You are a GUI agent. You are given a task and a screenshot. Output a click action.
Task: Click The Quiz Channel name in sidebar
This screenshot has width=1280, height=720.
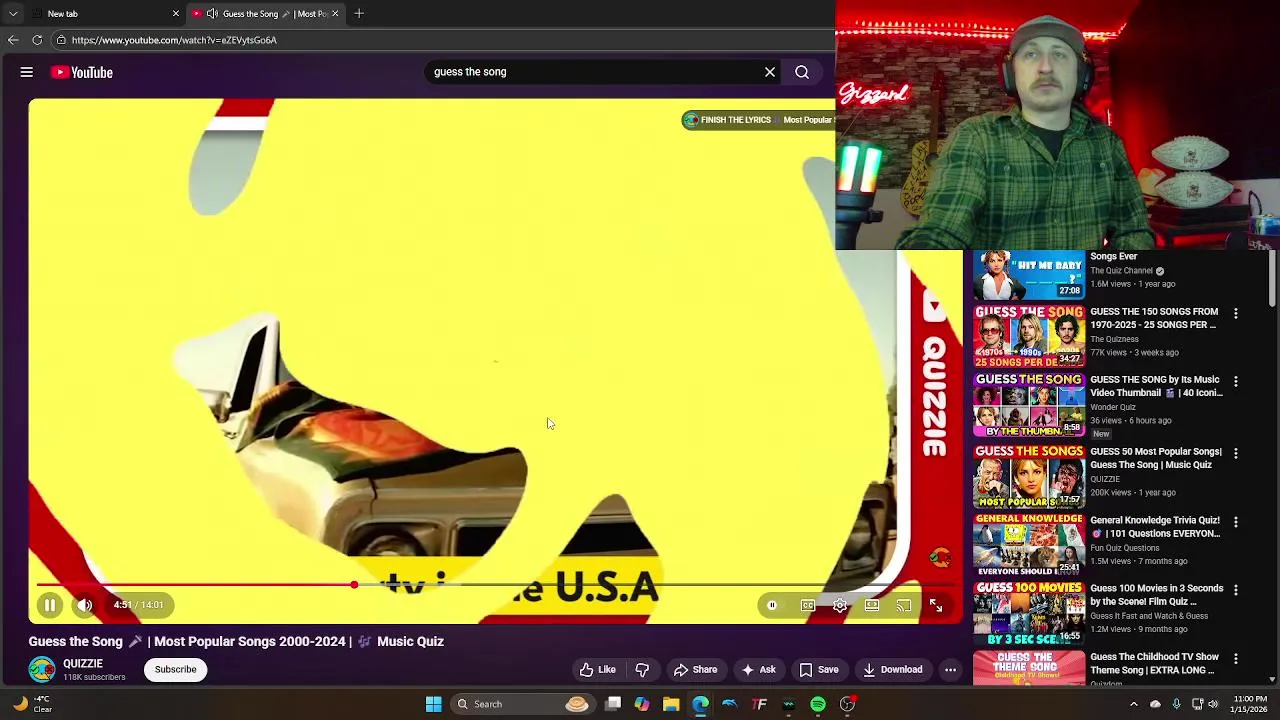pos(1121,271)
